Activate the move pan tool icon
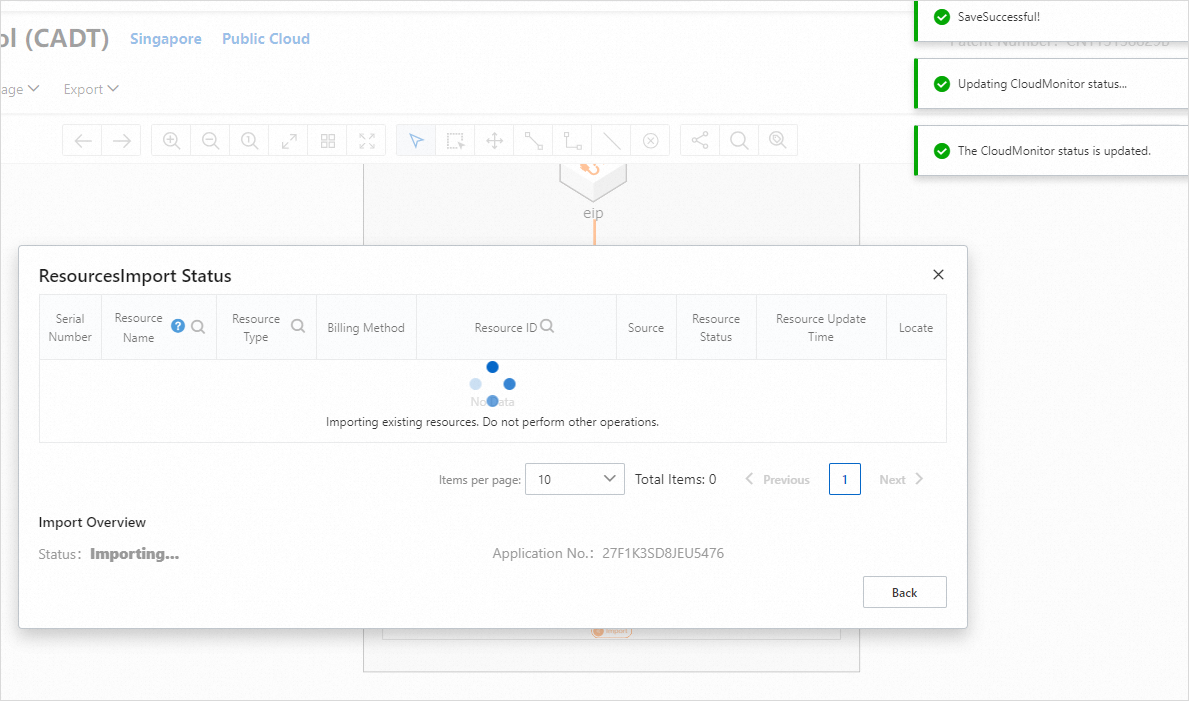Image resolution: width=1189 pixels, height=701 pixels. [x=494, y=140]
